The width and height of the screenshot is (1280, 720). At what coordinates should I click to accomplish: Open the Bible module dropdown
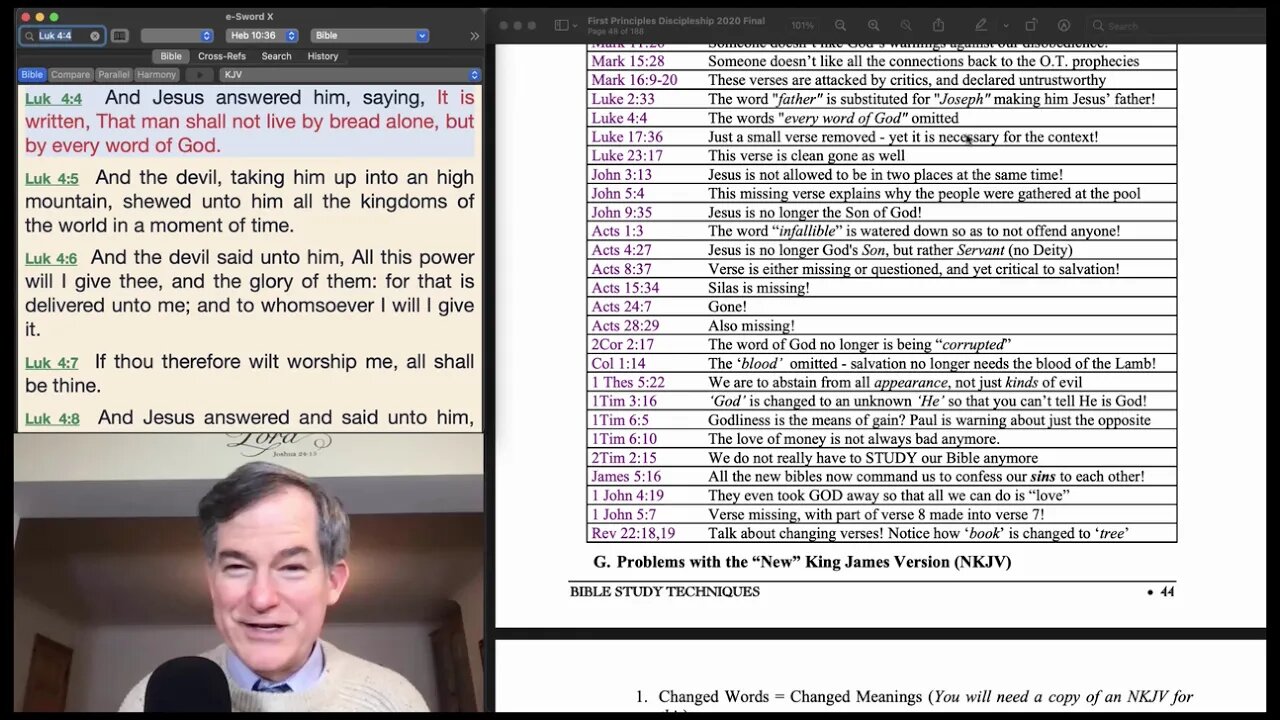[369, 36]
